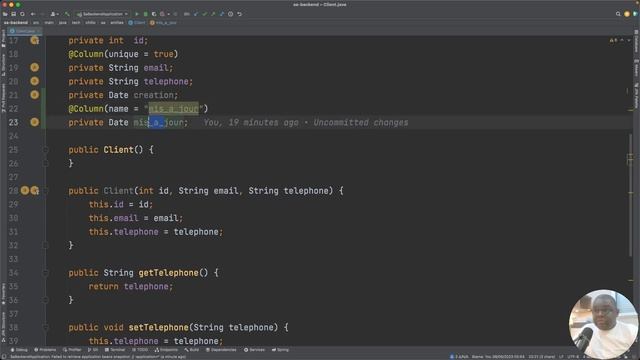Click line number 24 in the gutter
The width and height of the screenshot is (640, 360).
[x=13, y=136]
